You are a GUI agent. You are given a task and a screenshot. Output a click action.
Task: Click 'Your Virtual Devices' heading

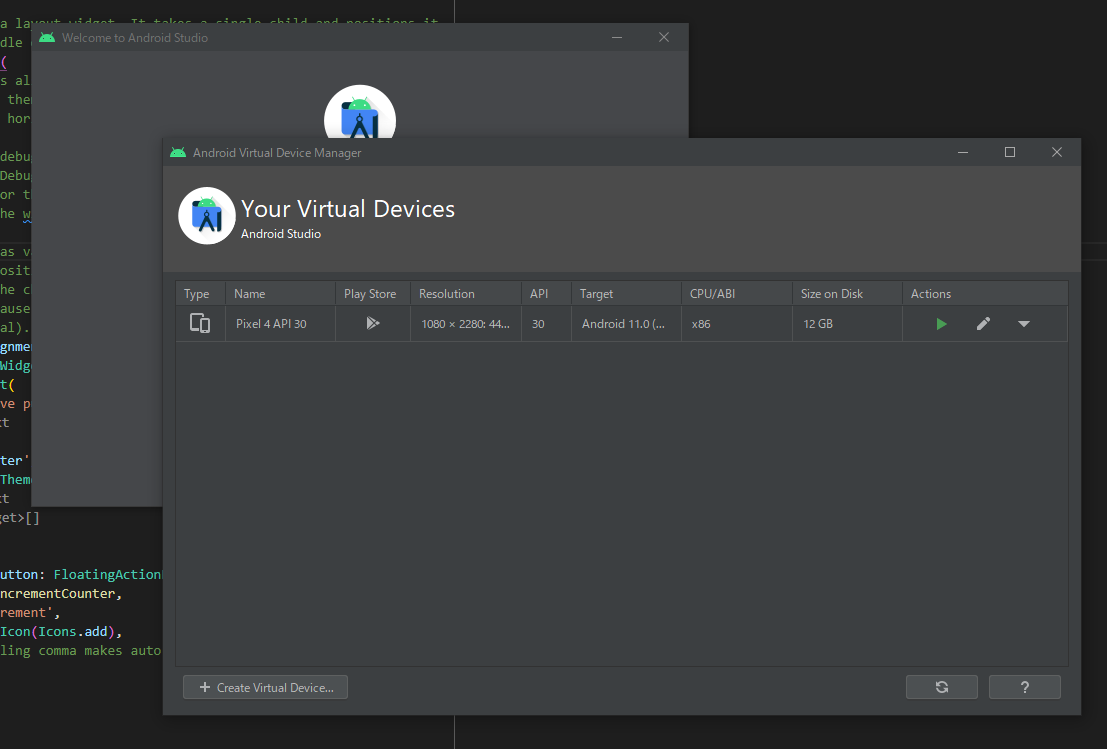tap(348, 209)
